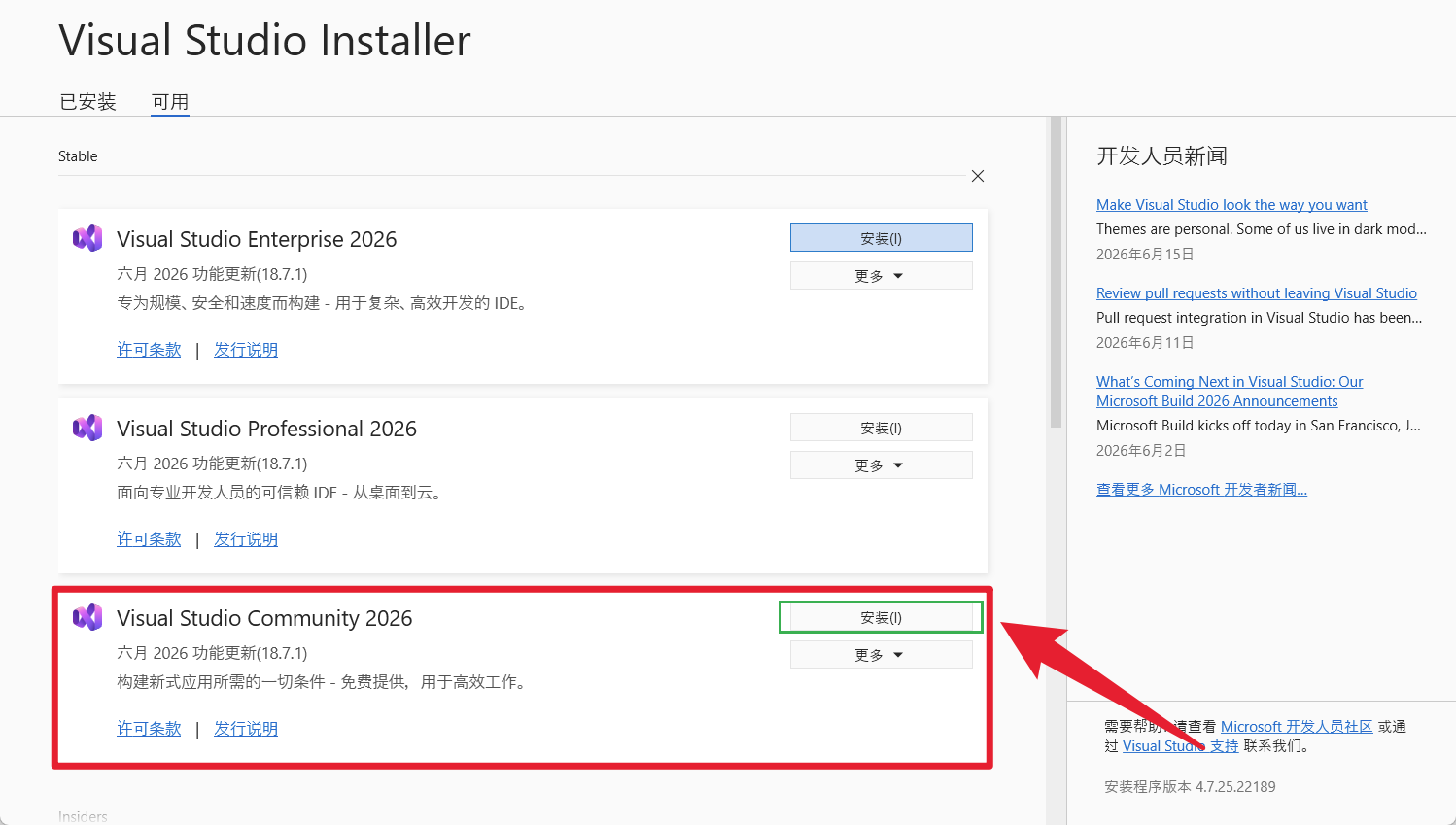This screenshot has height=825, width=1456.
Task: Expand 更多 dropdown for Enterprise 2026
Action: (x=882, y=276)
